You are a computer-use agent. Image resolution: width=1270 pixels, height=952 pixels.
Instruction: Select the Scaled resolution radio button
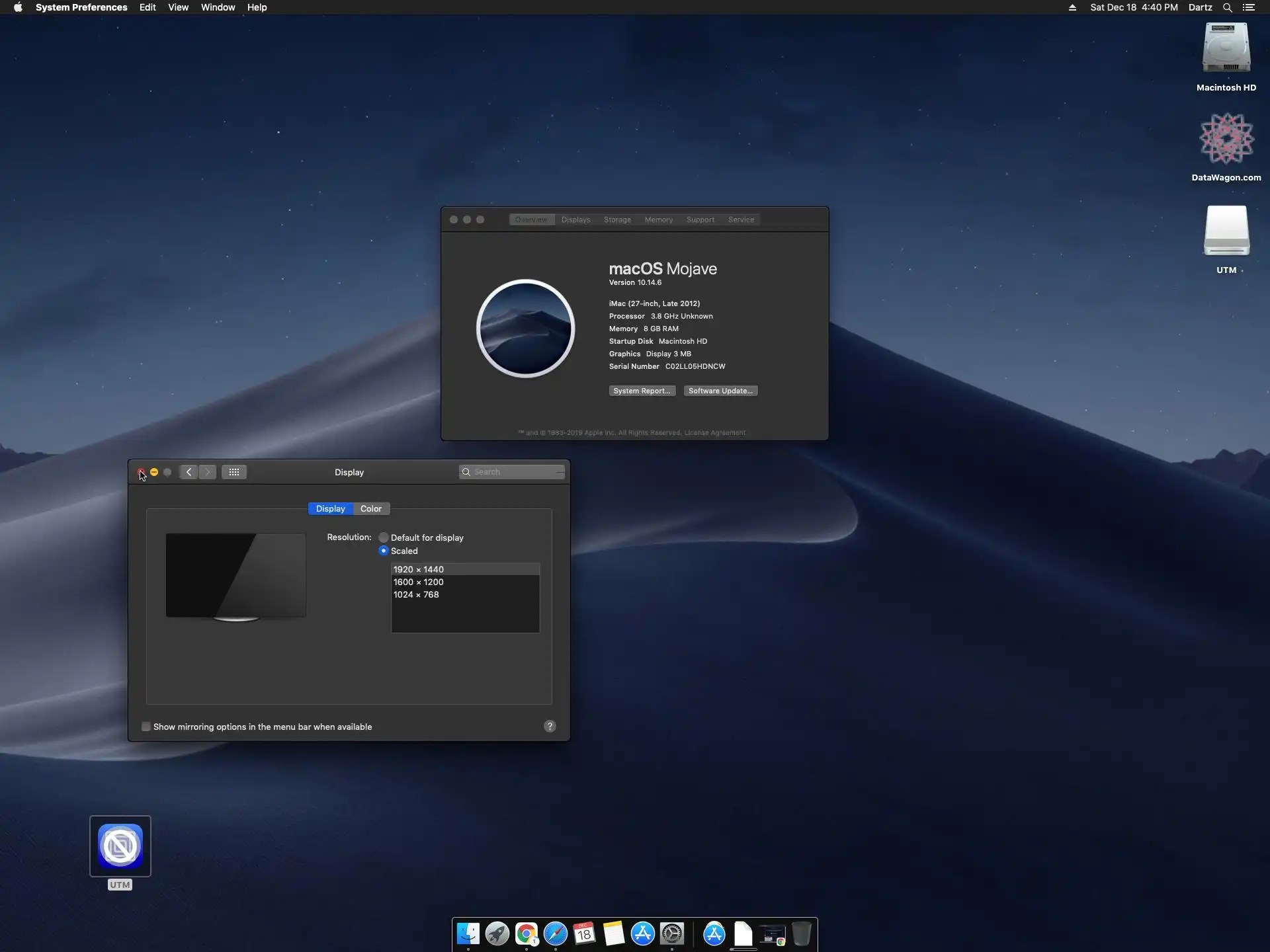click(x=384, y=551)
